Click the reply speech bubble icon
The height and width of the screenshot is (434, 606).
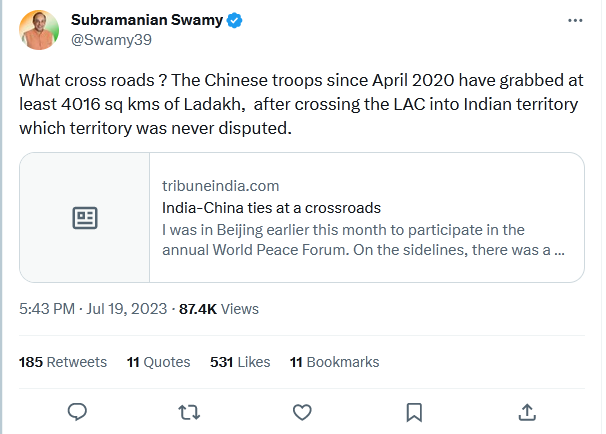tap(78, 411)
